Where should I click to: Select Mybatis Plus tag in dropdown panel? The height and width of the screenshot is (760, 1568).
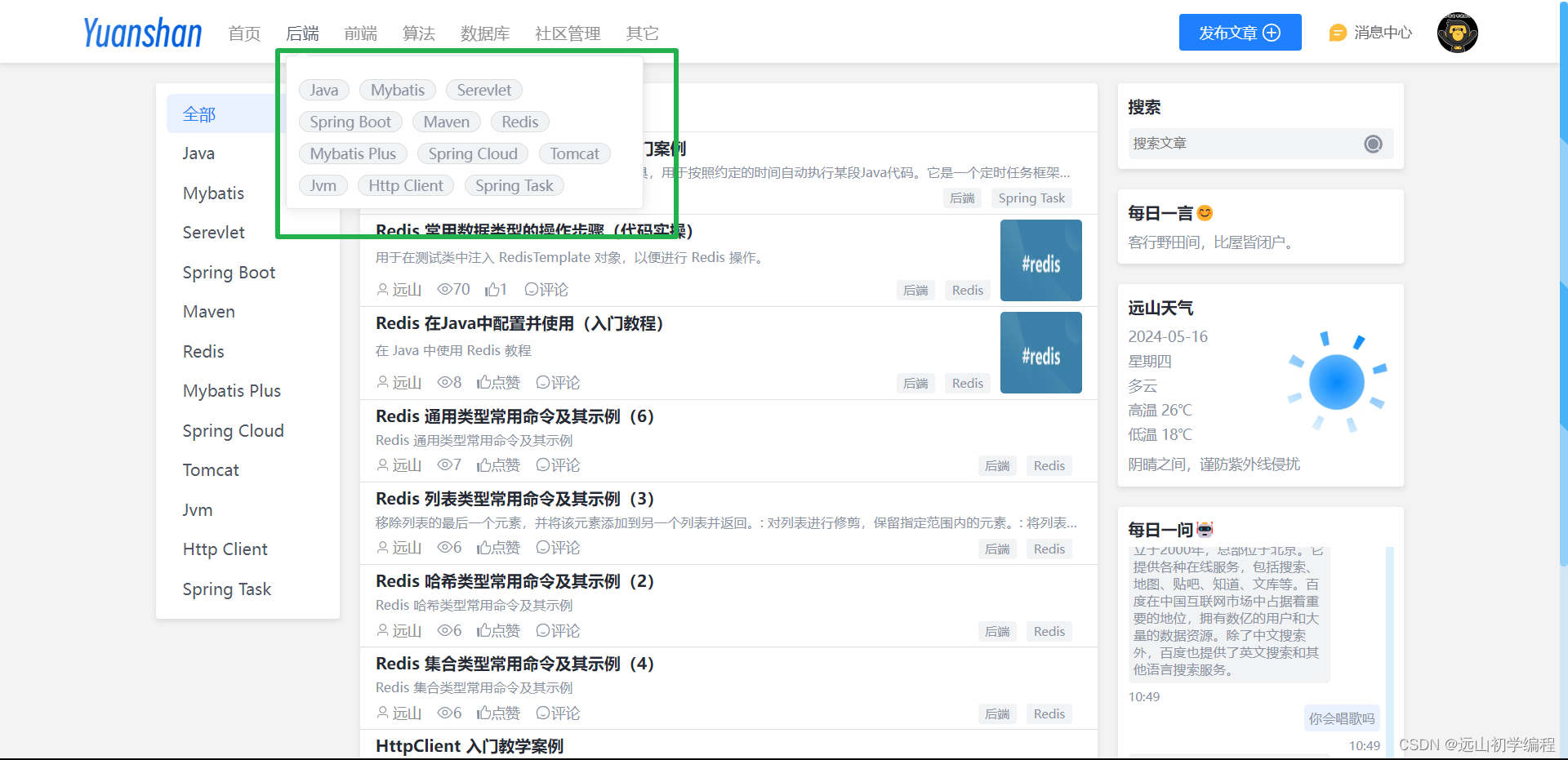pos(353,153)
